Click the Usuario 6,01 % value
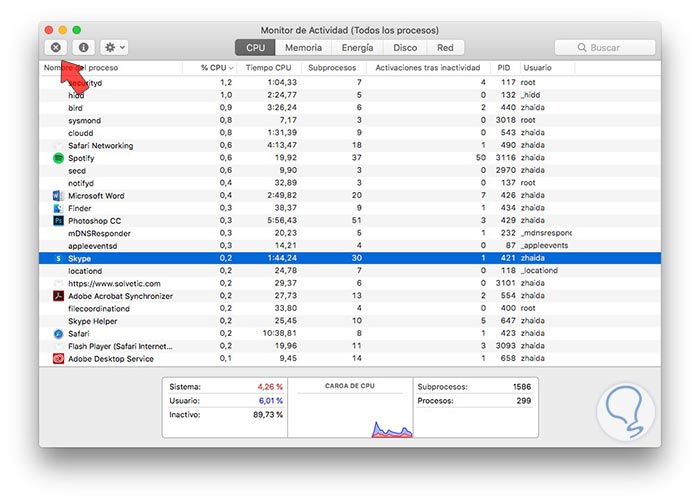Screen dimensions: 700x503 (271, 400)
